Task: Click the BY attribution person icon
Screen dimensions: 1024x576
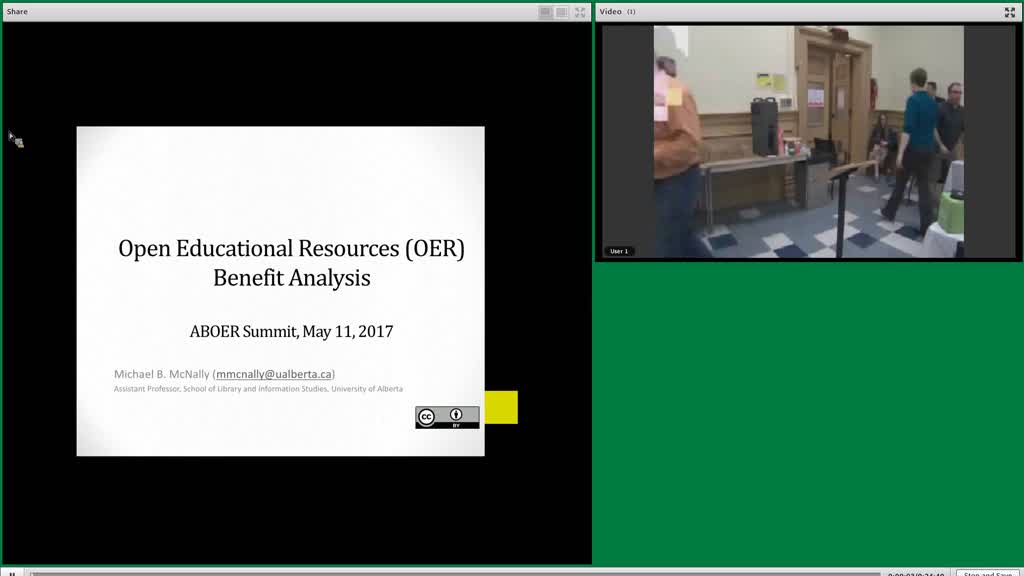Action: coord(456,415)
